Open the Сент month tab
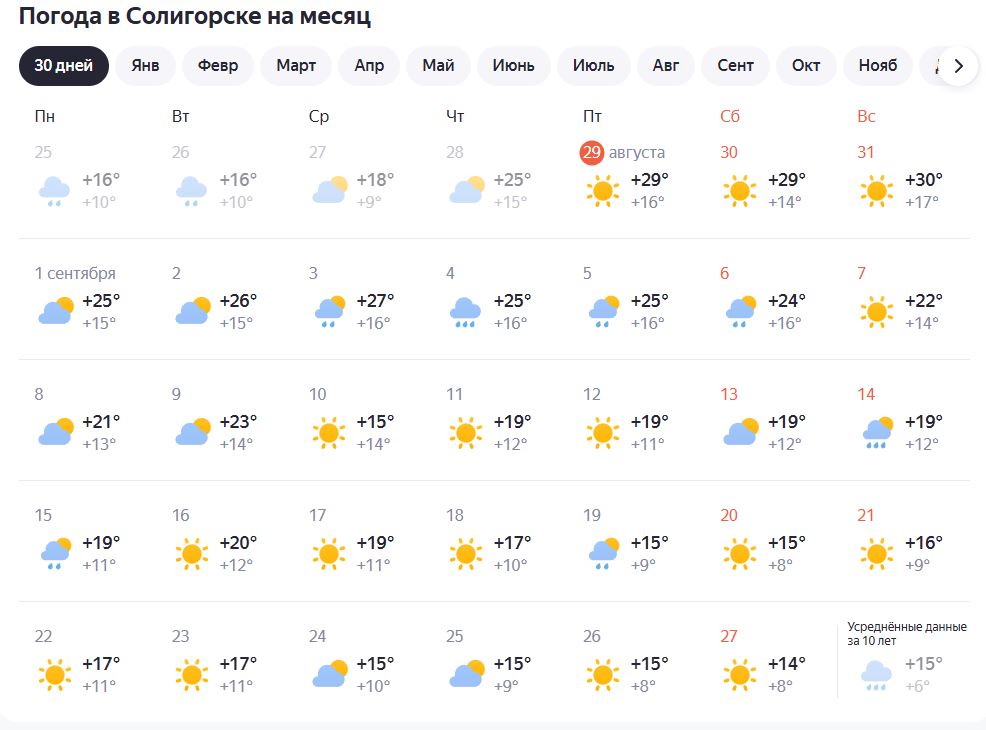 click(x=735, y=66)
